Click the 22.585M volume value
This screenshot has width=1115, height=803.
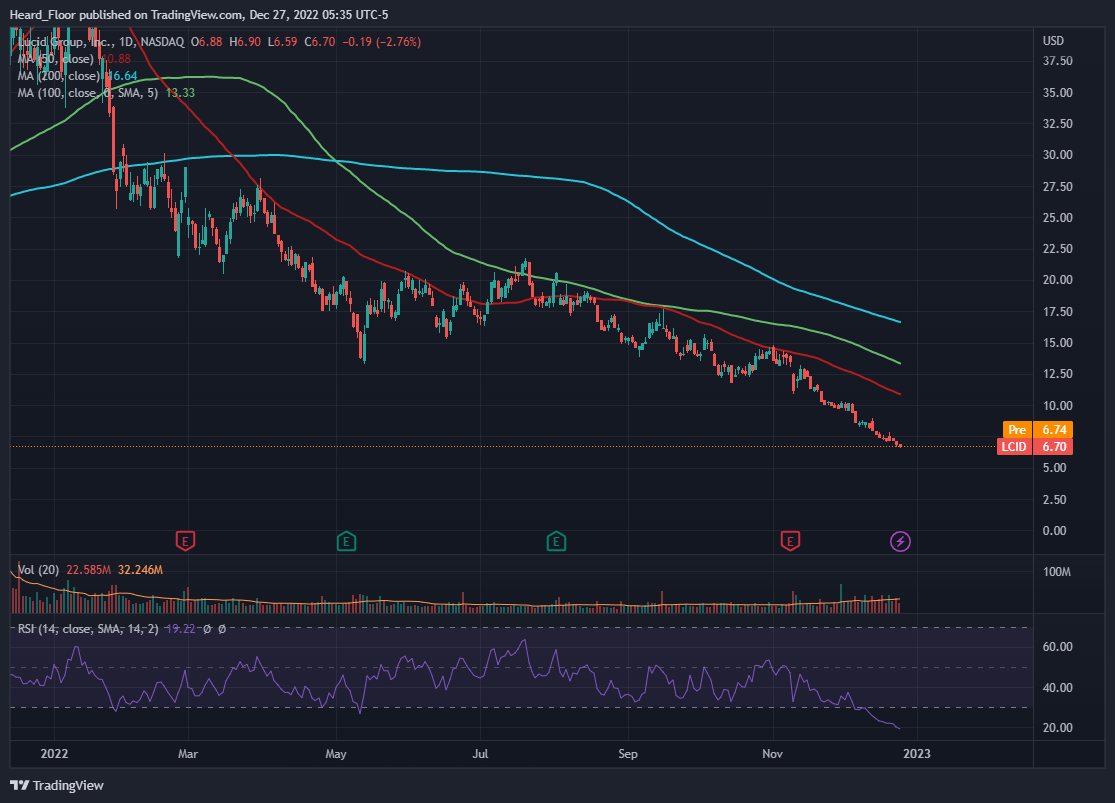(89, 570)
